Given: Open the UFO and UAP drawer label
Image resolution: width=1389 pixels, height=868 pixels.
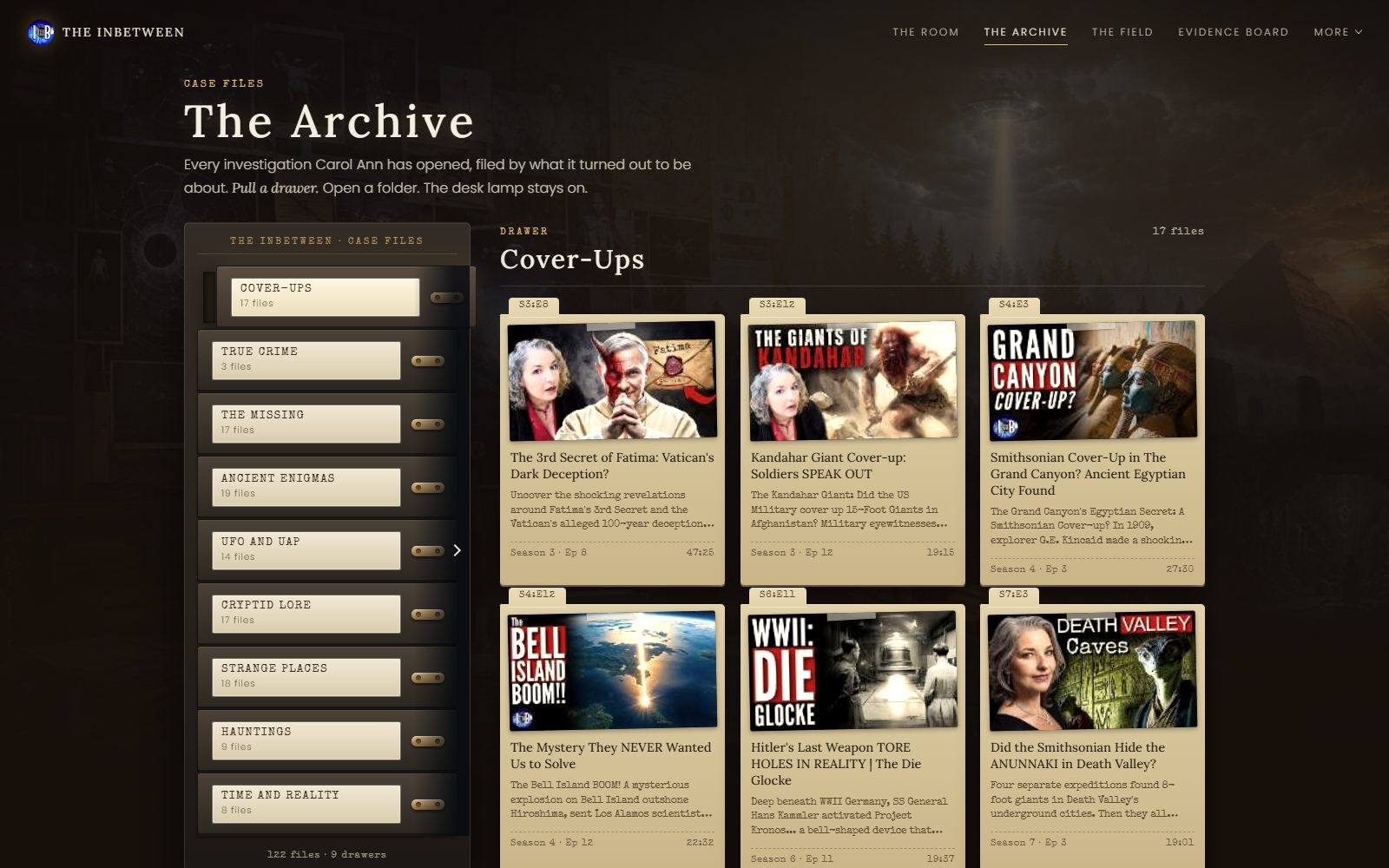Looking at the screenshot, I should 306,550.
